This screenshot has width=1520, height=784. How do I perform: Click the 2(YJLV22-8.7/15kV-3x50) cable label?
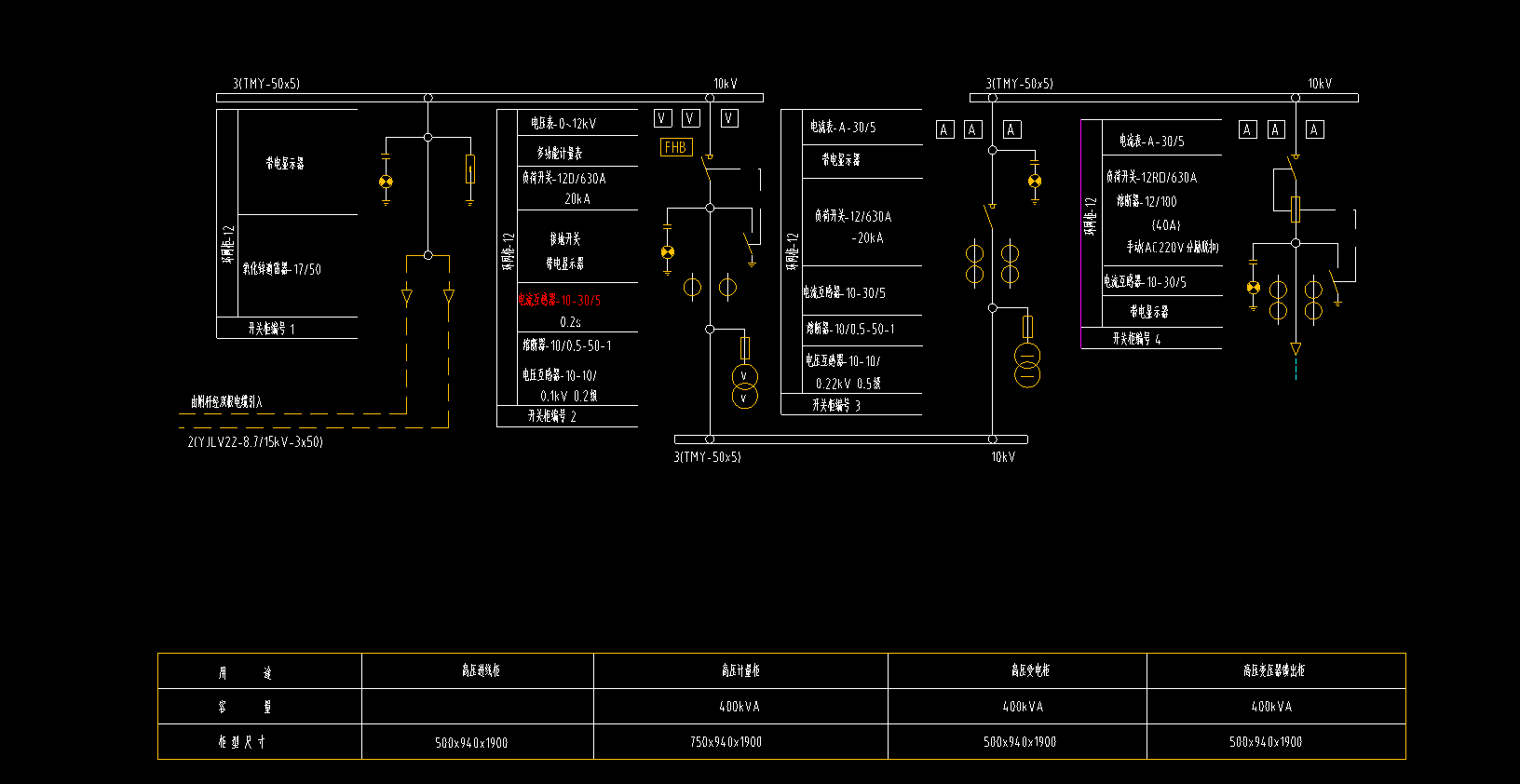pos(255,442)
